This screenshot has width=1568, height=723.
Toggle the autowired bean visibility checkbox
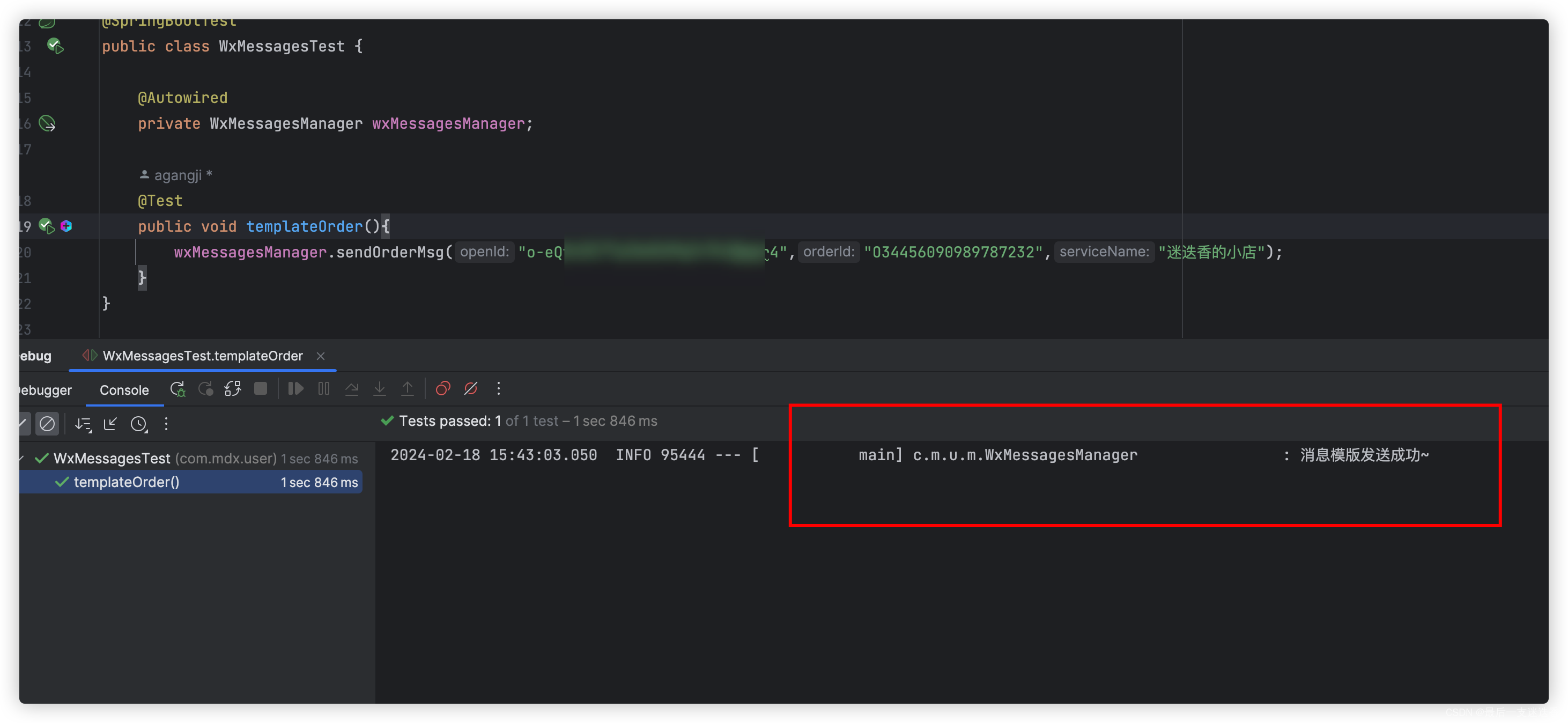click(x=47, y=123)
